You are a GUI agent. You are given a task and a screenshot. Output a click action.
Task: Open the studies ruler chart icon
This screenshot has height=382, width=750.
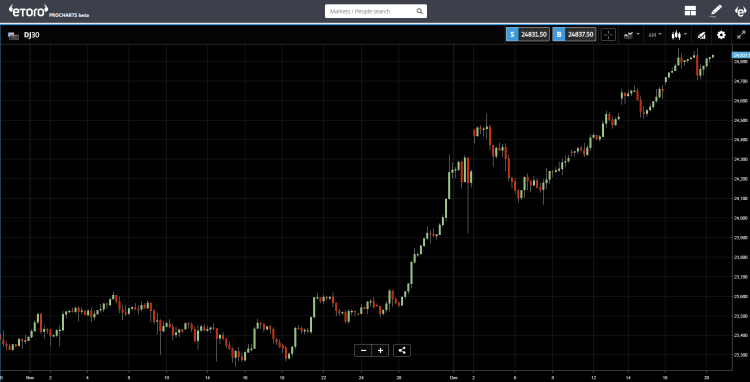point(701,35)
